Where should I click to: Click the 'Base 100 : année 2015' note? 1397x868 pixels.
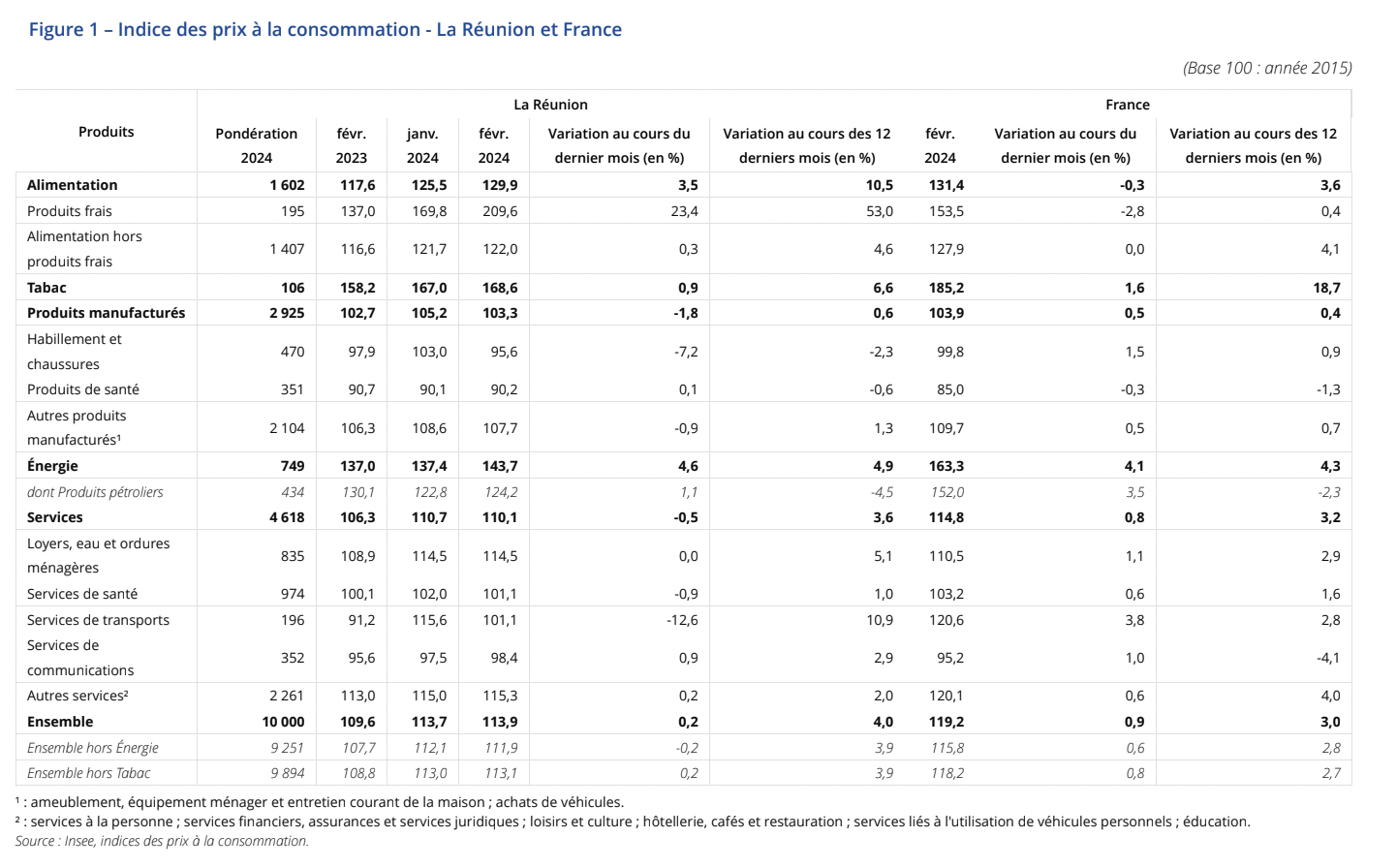click(x=1267, y=68)
